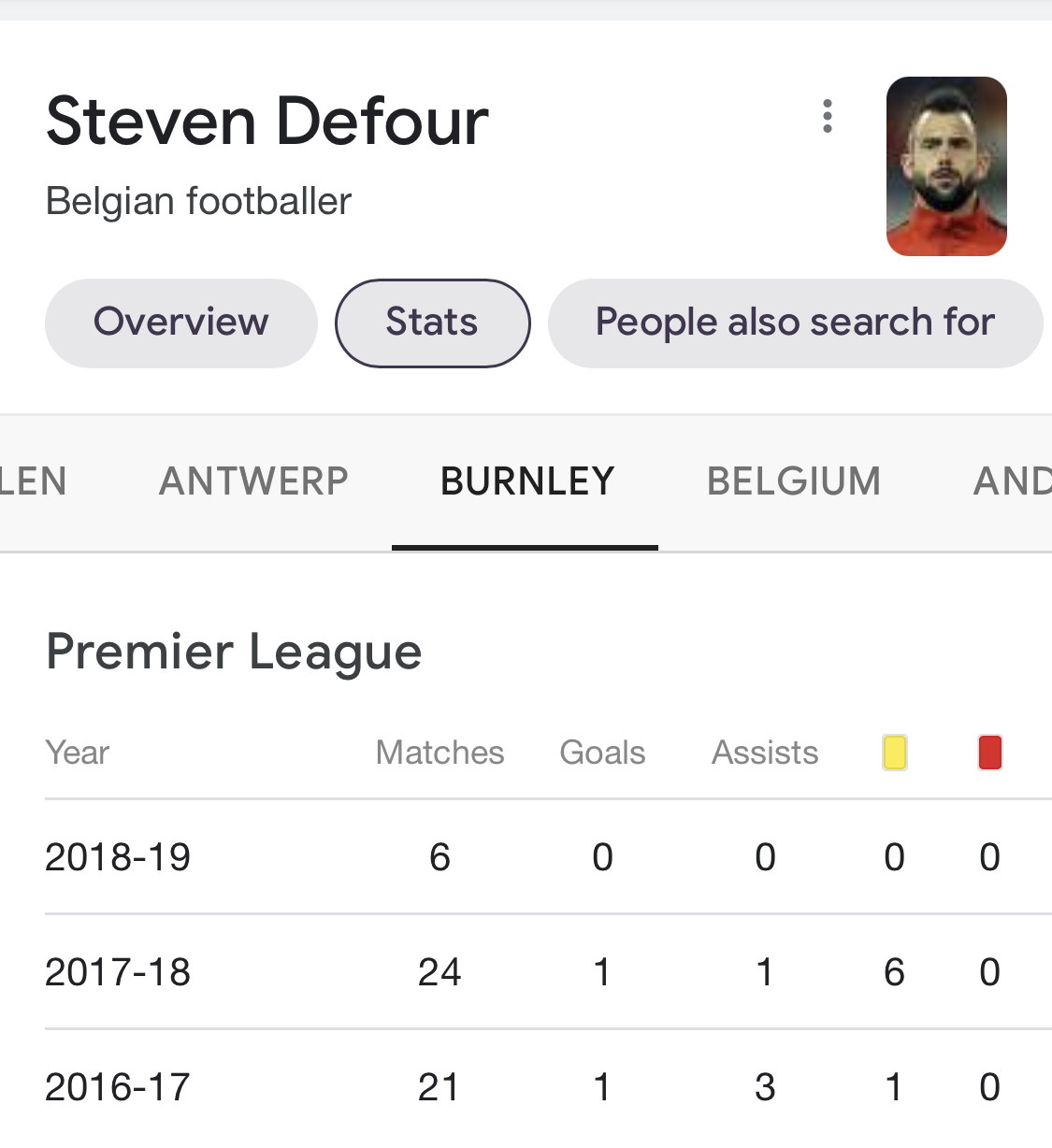Click the Goals column header
The image size is (1052, 1148).
pos(602,753)
